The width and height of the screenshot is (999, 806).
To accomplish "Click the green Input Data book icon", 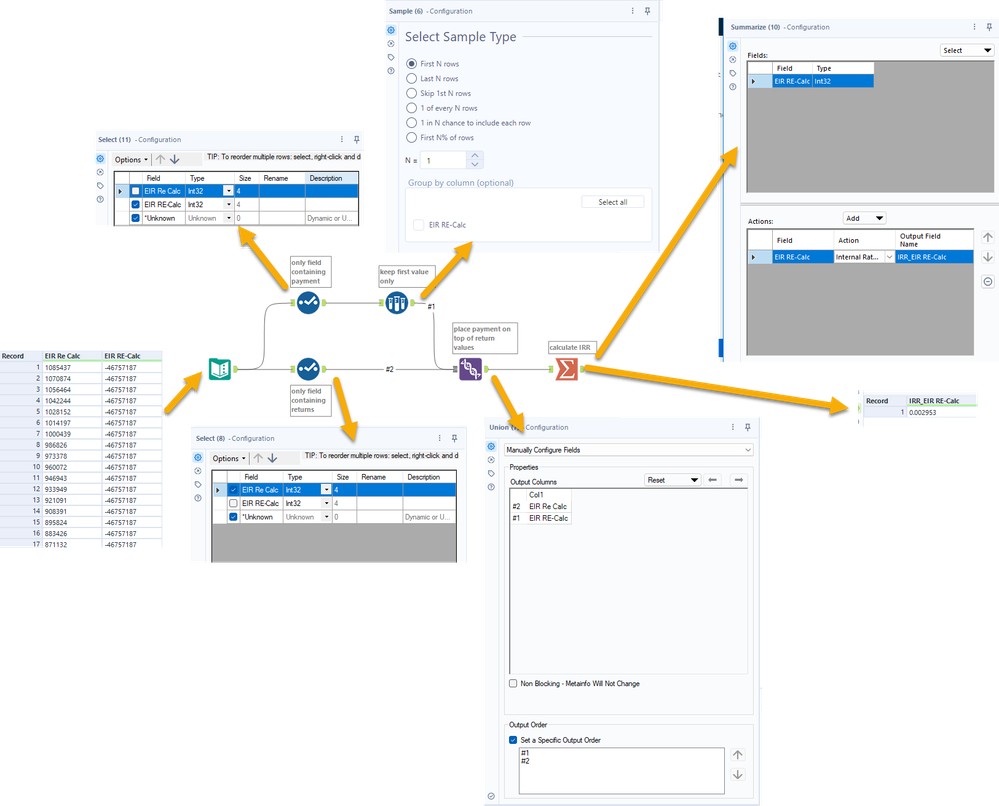I will tap(220, 369).
